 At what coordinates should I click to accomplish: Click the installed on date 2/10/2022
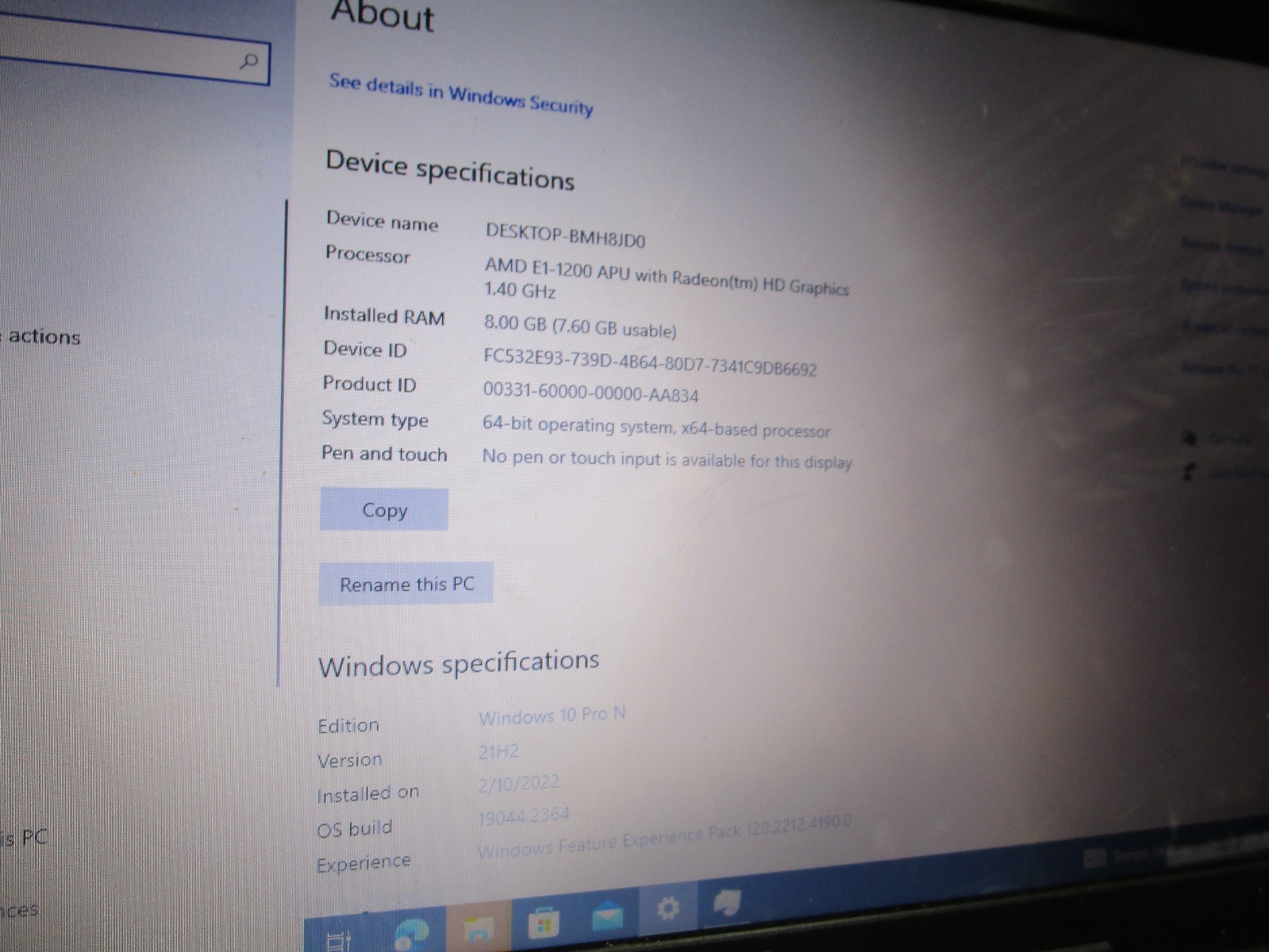tap(518, 784)
